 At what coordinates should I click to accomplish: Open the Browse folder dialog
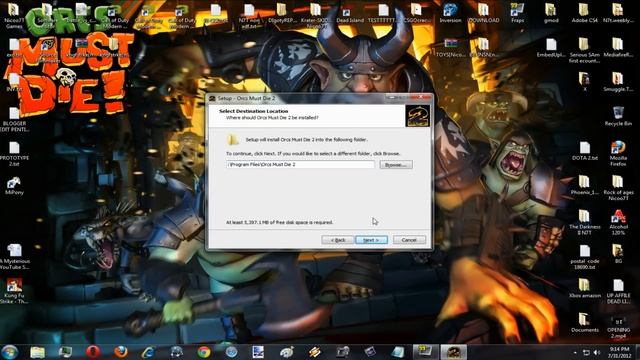point(396,164)
